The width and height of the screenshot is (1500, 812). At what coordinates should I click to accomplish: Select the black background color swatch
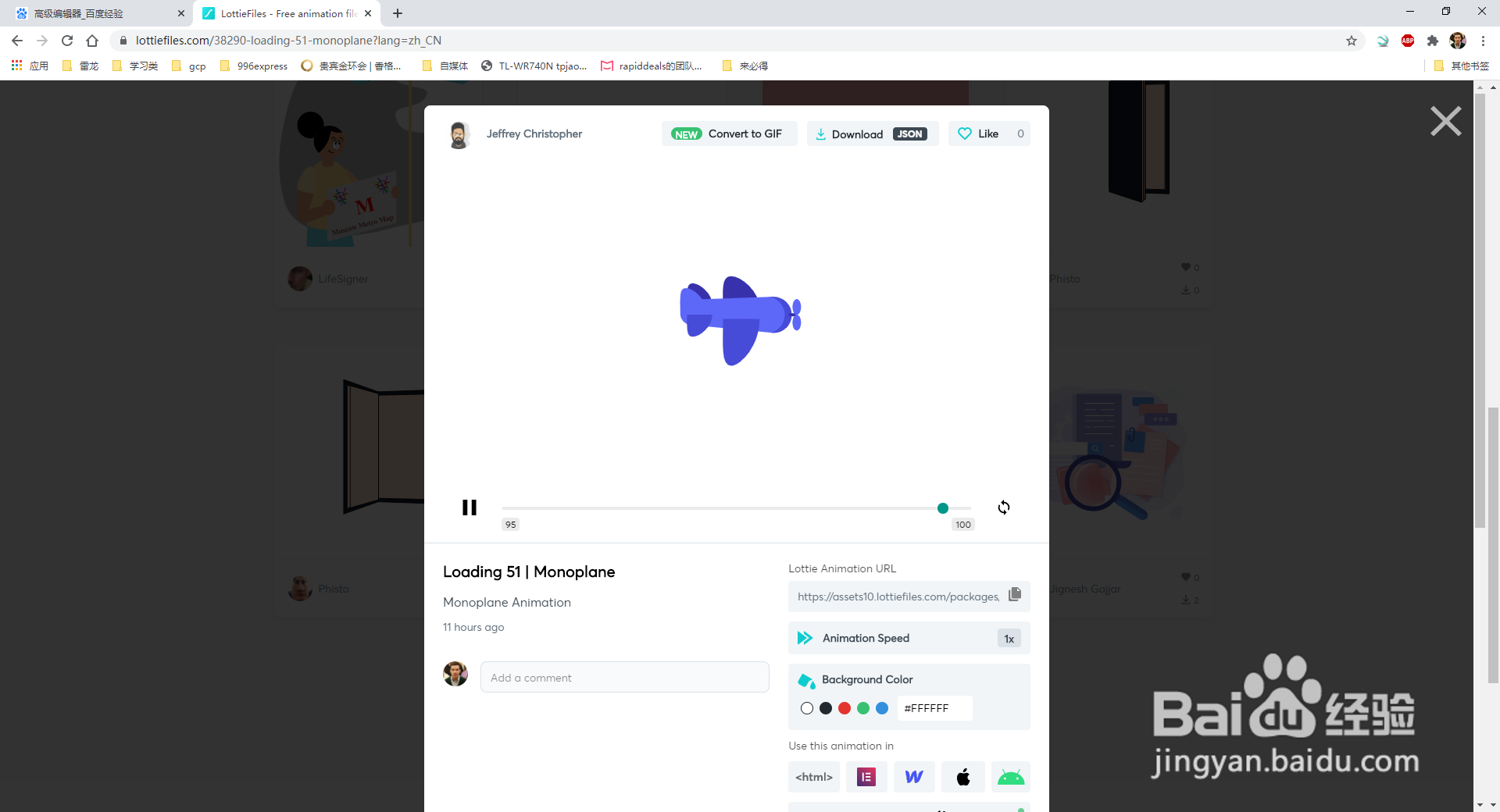(x=826, y=708)
